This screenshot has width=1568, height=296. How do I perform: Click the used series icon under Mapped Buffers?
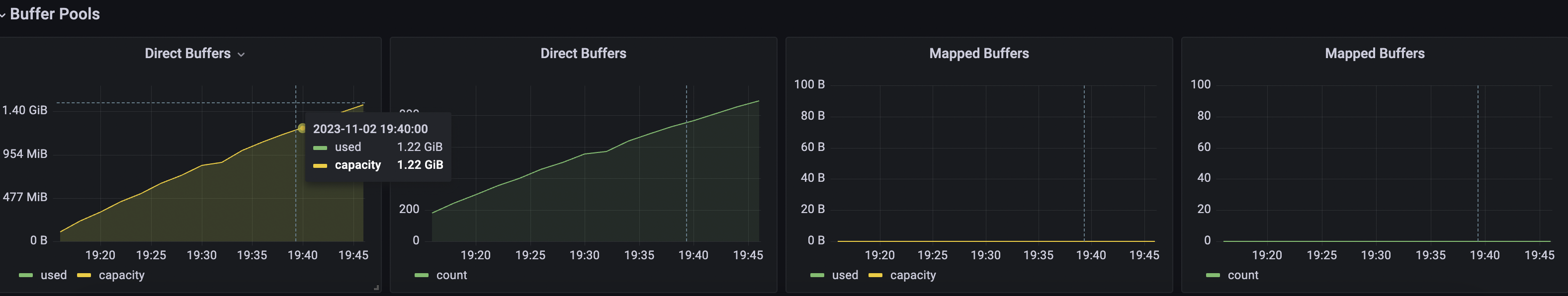pos(816,275)
